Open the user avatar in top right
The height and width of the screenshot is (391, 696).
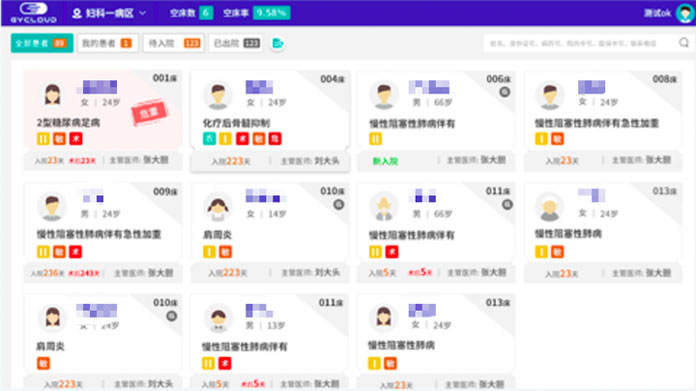pos(685,13)
